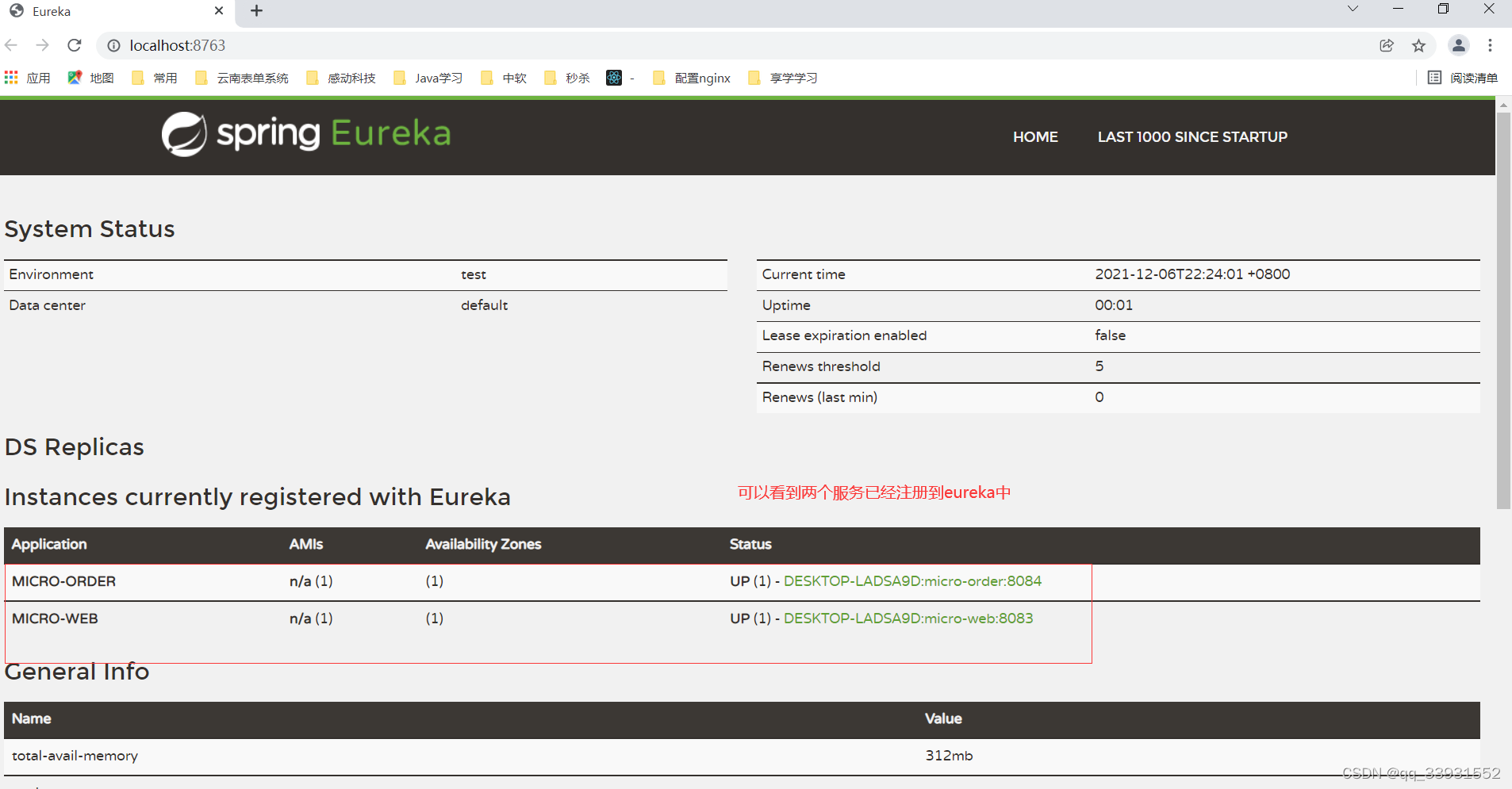Open the 中软 bookmark folder
Viewport: 1512px width, 789px height.
pos(504,78)
